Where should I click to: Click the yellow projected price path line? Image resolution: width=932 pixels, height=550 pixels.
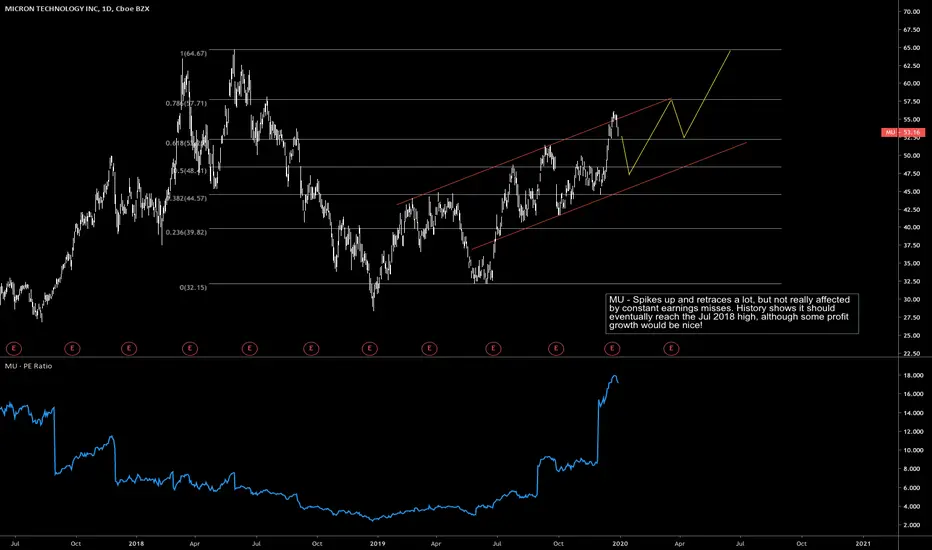648,136
